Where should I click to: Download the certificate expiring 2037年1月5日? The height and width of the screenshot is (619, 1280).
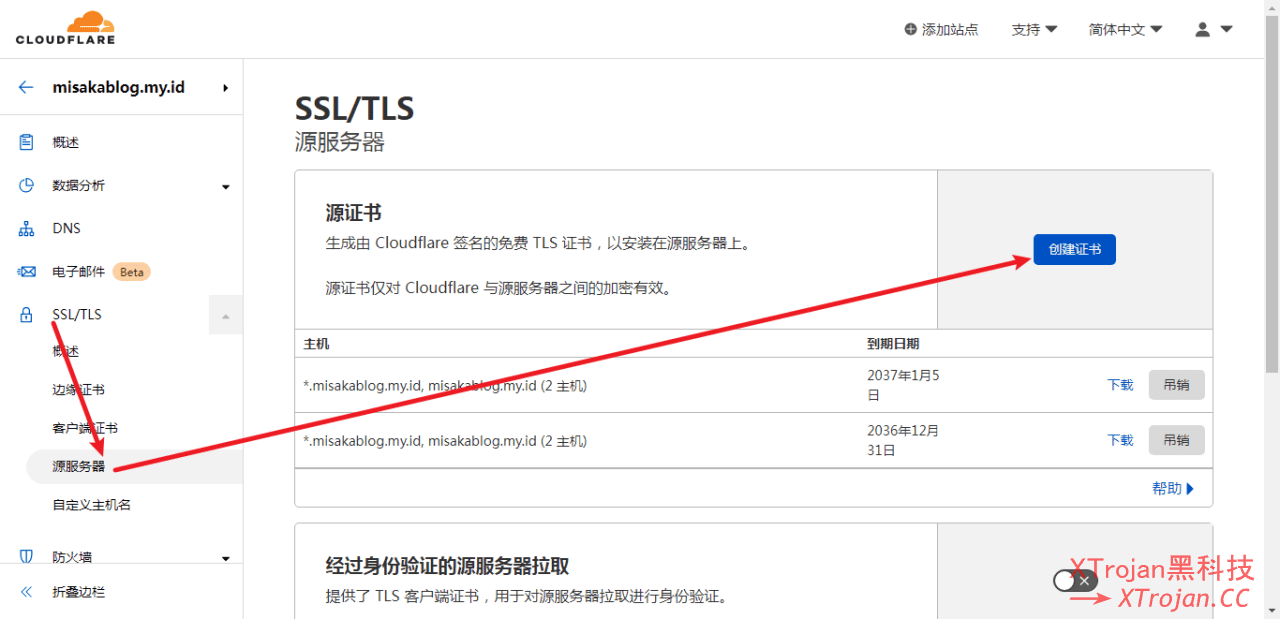click(x=1120, y=385)
